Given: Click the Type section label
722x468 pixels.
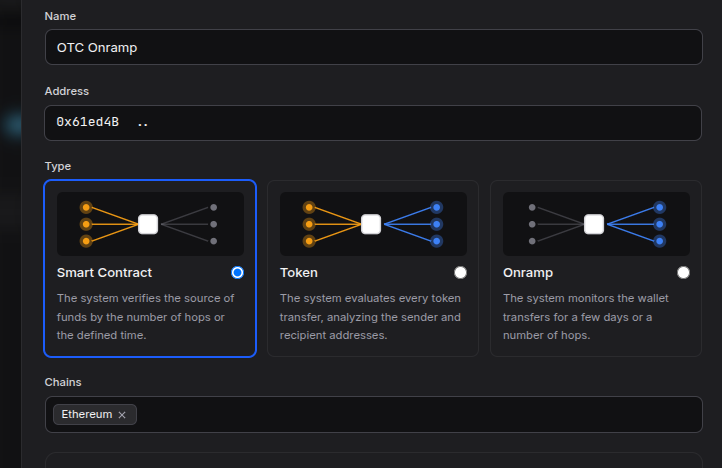Looking at the screenshot, I should coord(58,166).
